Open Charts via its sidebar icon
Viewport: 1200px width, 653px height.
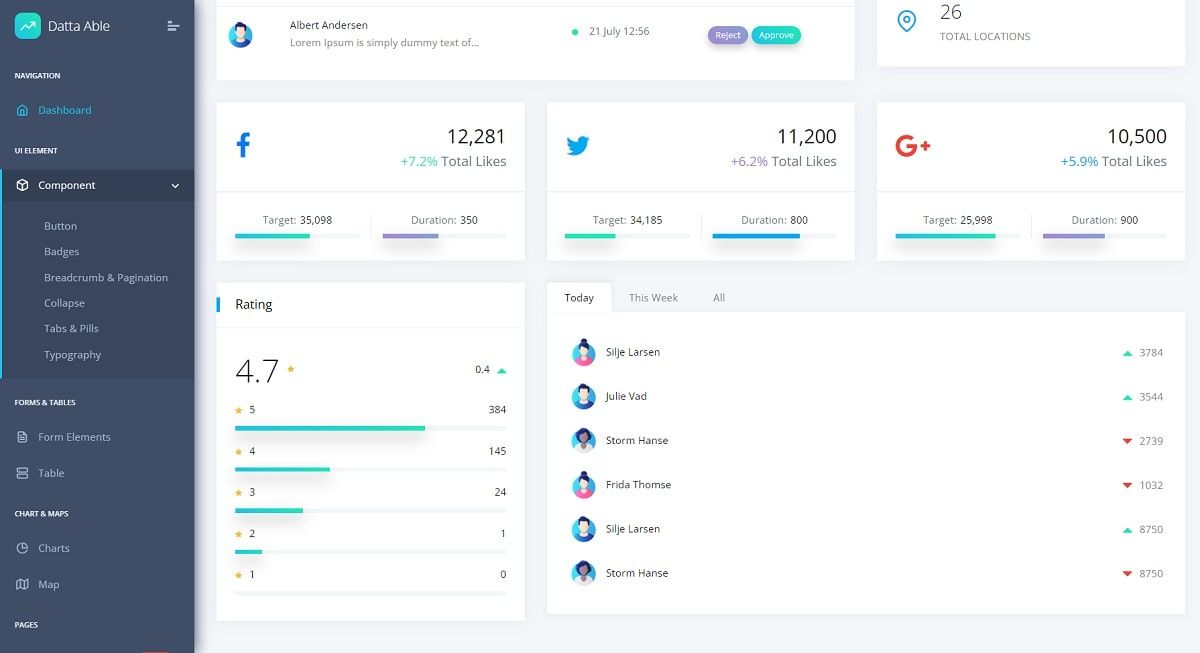[x=22, y=548]
